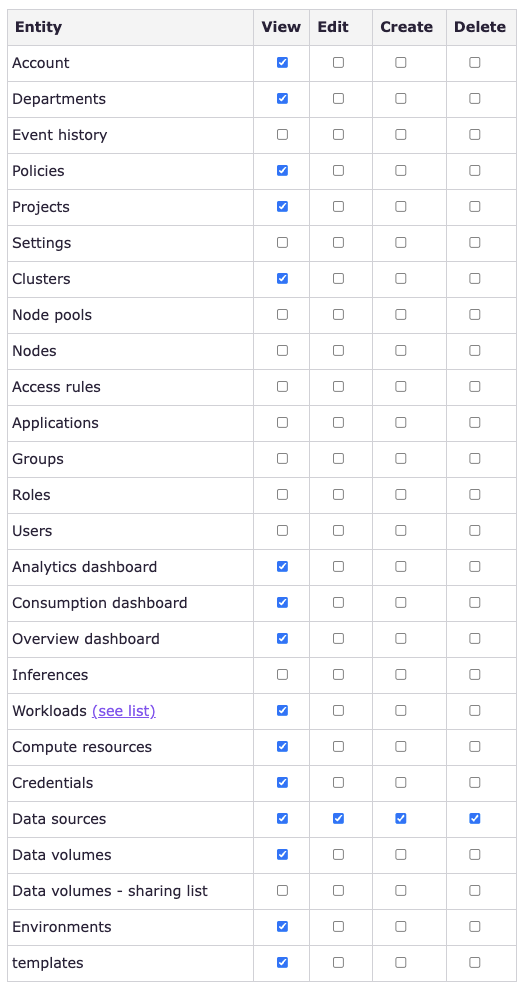The image size is (528, 988).
Task: Tick Delete checkbox for templates row
Action: click(x=474, y=962)
